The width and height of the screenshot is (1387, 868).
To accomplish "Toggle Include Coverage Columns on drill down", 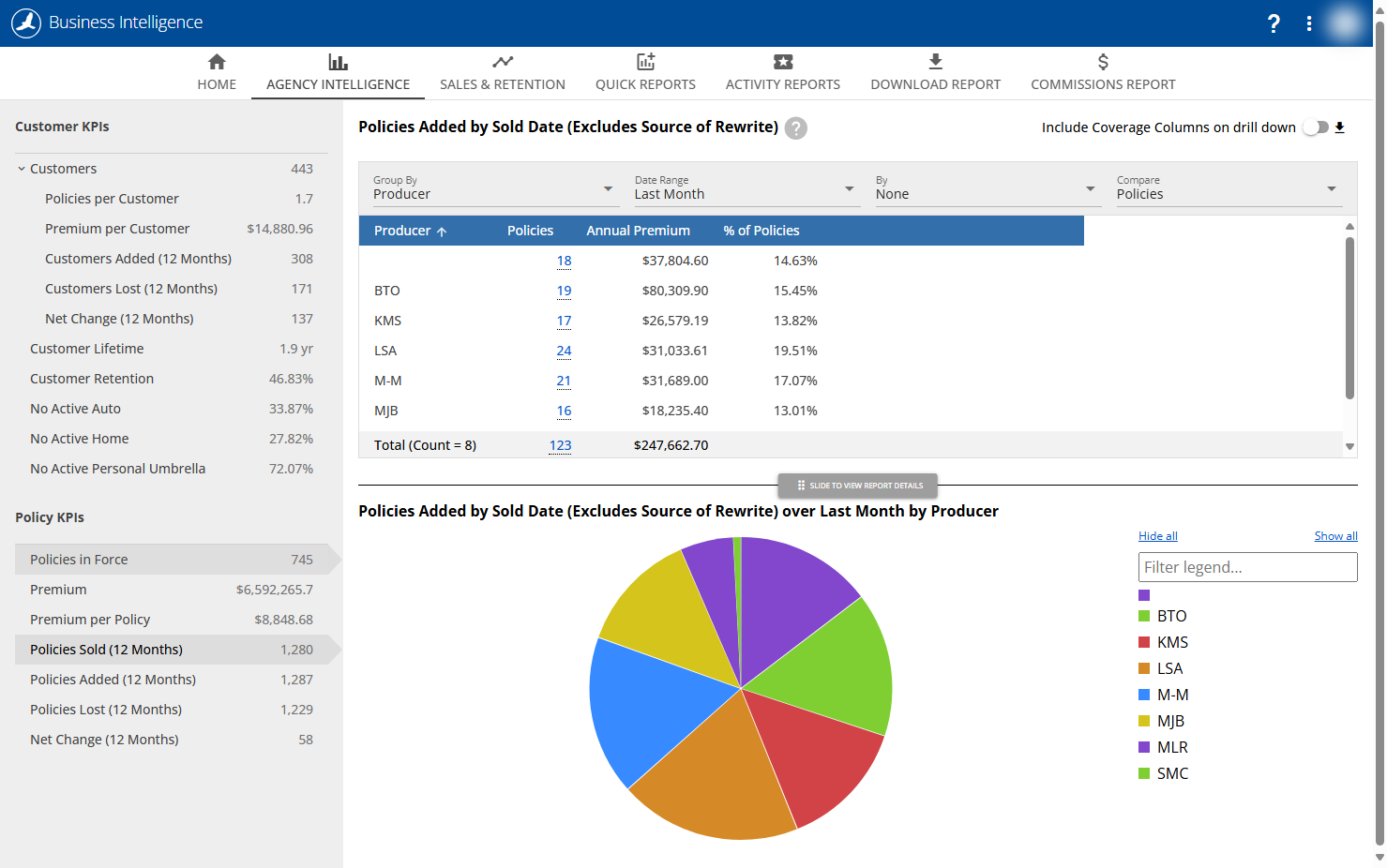I will pos(1317,127).
